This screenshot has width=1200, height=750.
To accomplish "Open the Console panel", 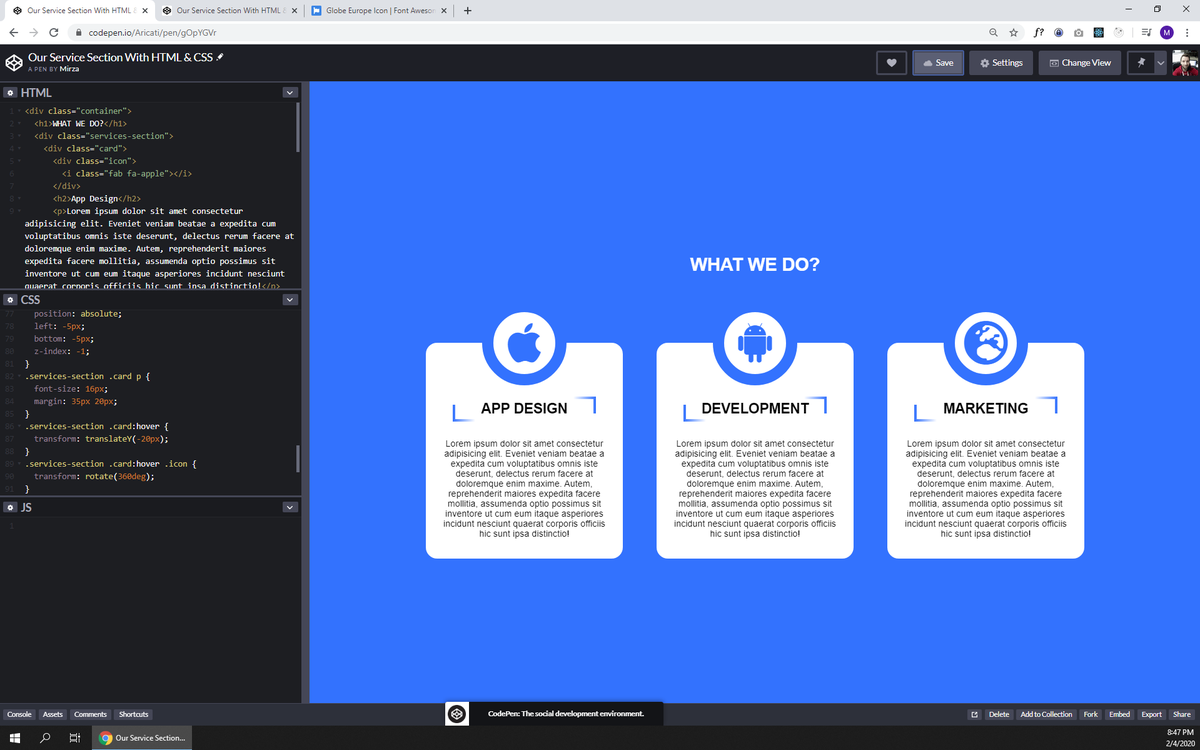I will point(19,714).
